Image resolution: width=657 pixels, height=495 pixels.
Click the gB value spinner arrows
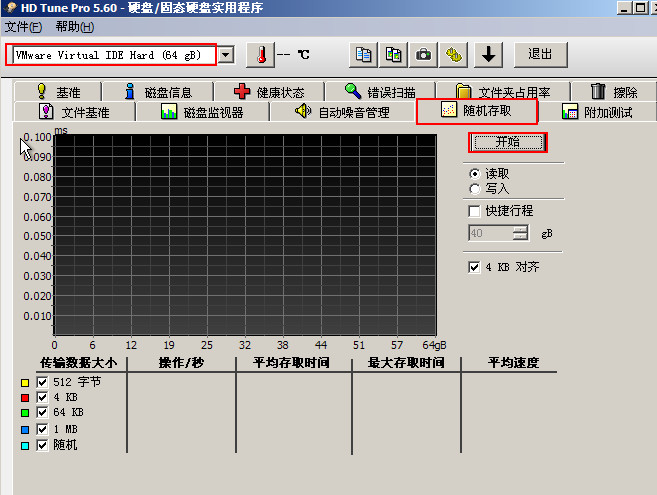(x=519, y=233)
